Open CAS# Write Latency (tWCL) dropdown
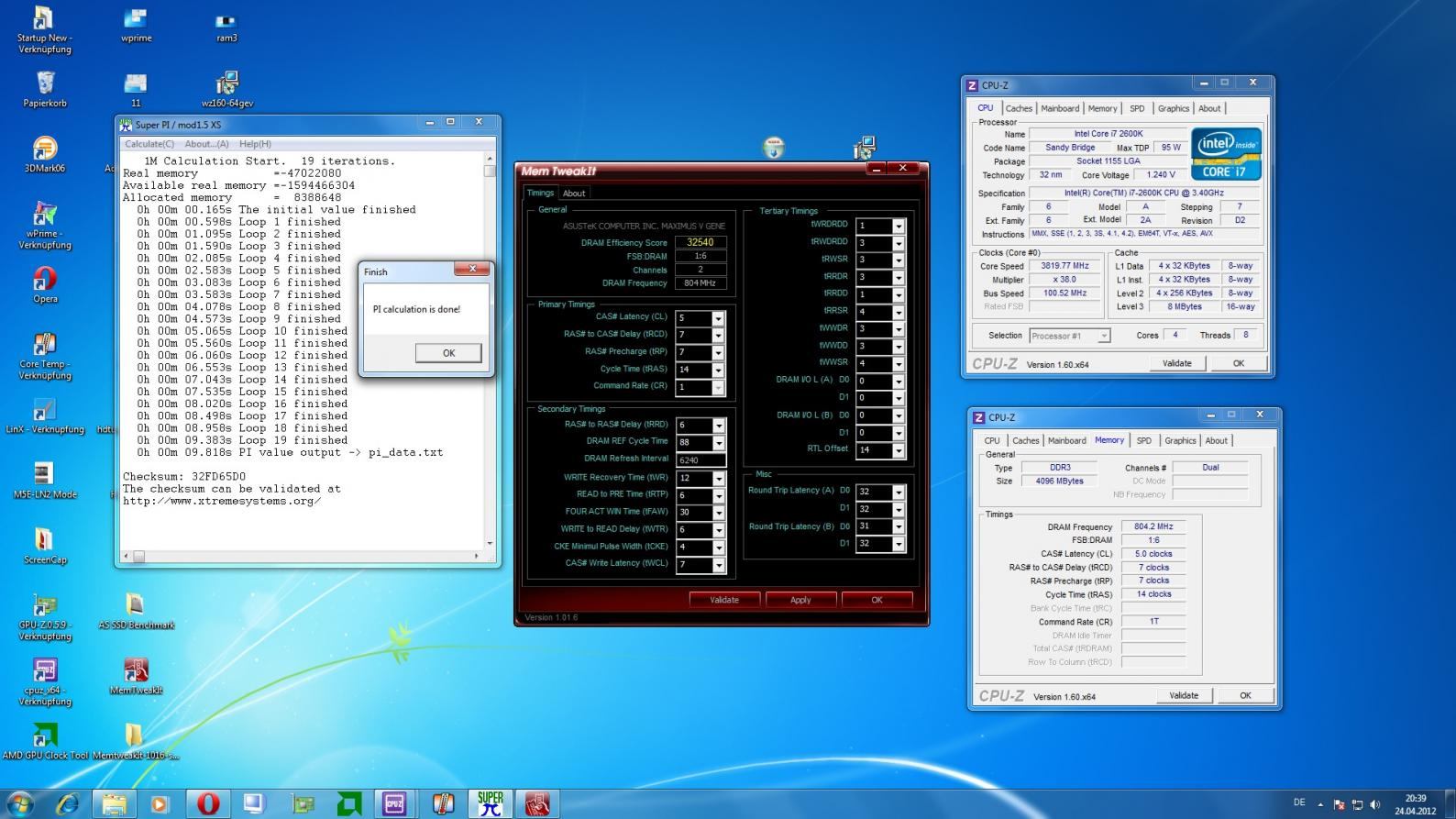The image size is (1456, 819). tap(718, 565)
